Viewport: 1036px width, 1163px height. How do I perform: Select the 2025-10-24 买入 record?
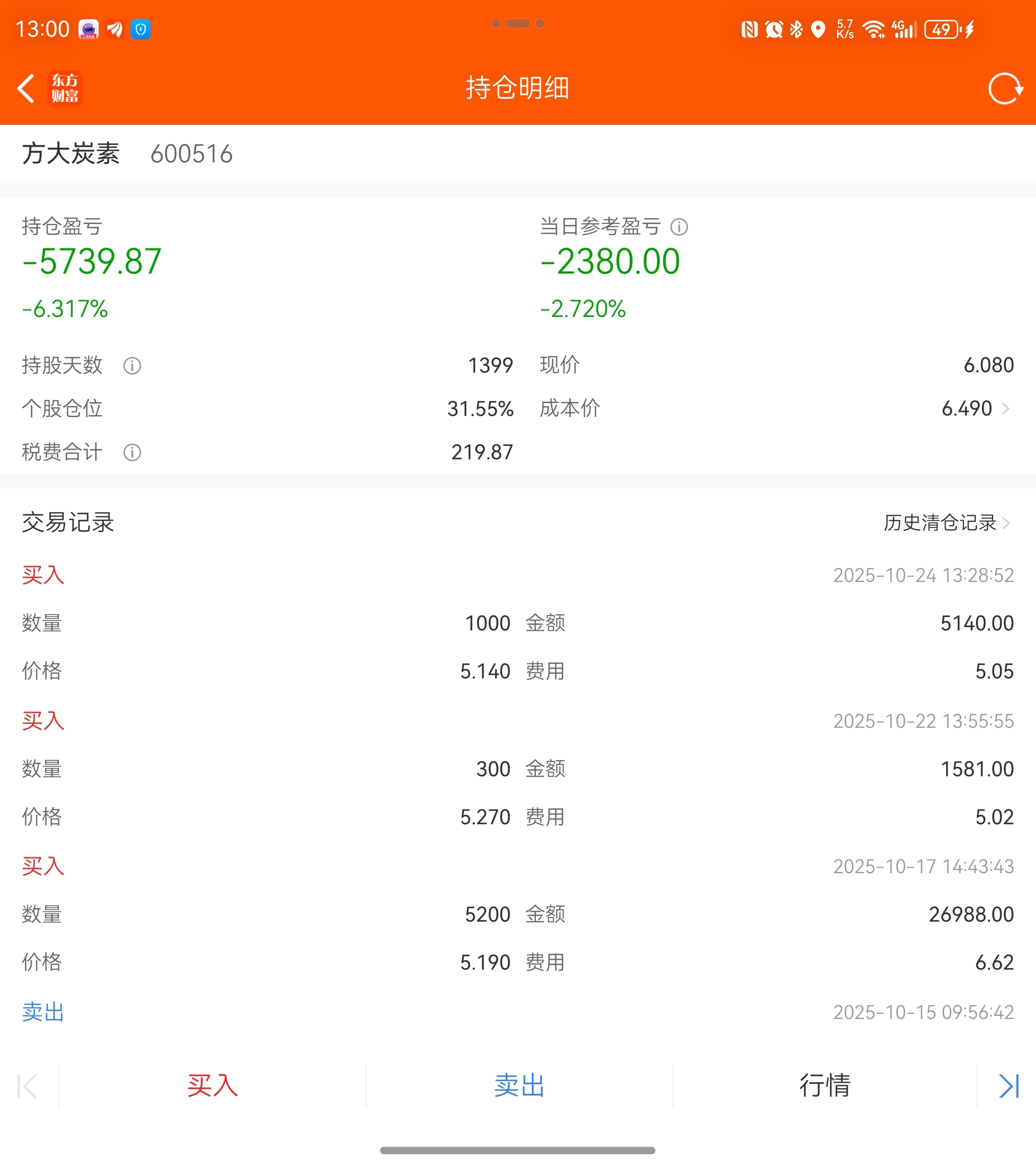(x=43, y=575)
